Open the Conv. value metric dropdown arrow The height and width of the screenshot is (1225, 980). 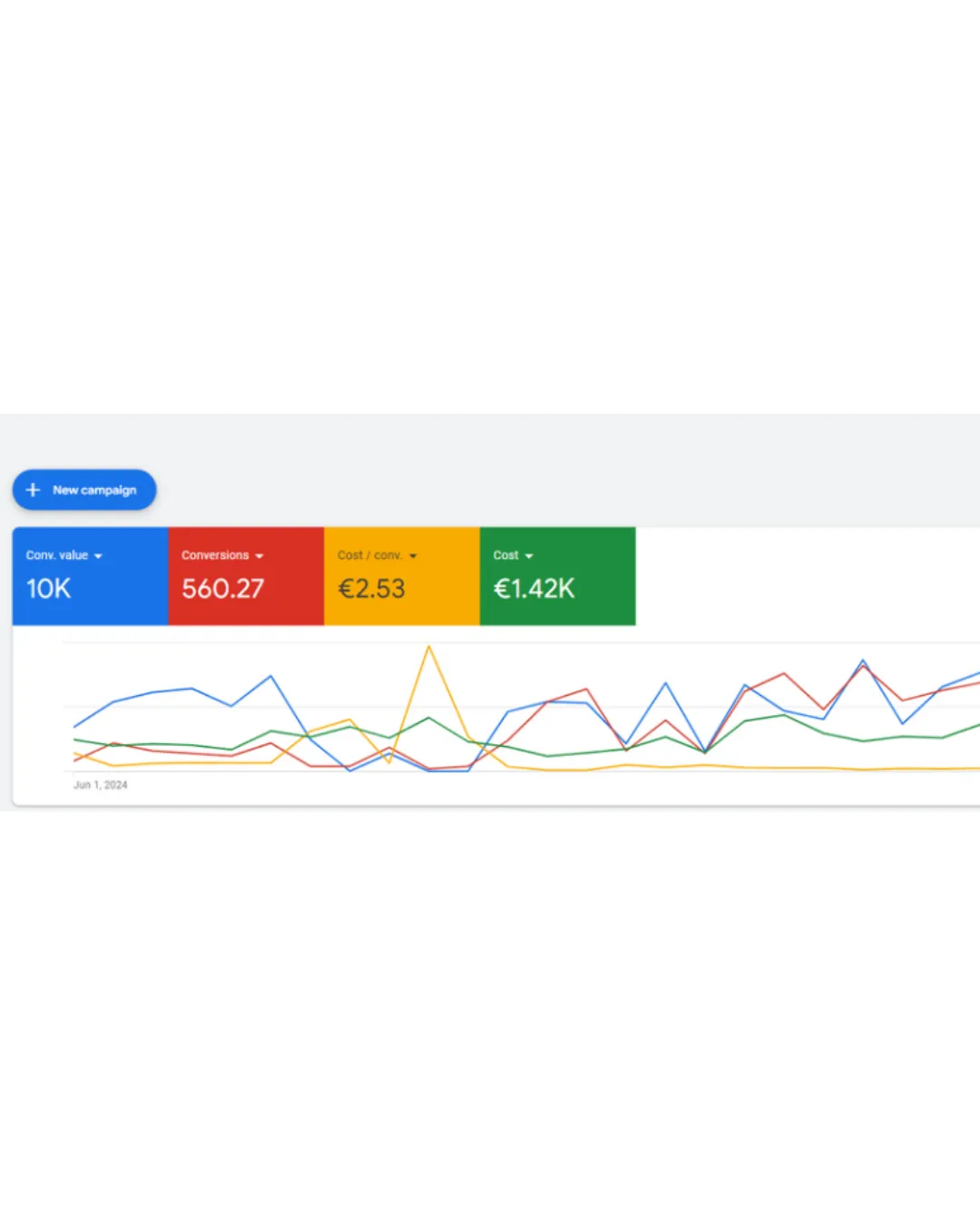tap(98, 556)
